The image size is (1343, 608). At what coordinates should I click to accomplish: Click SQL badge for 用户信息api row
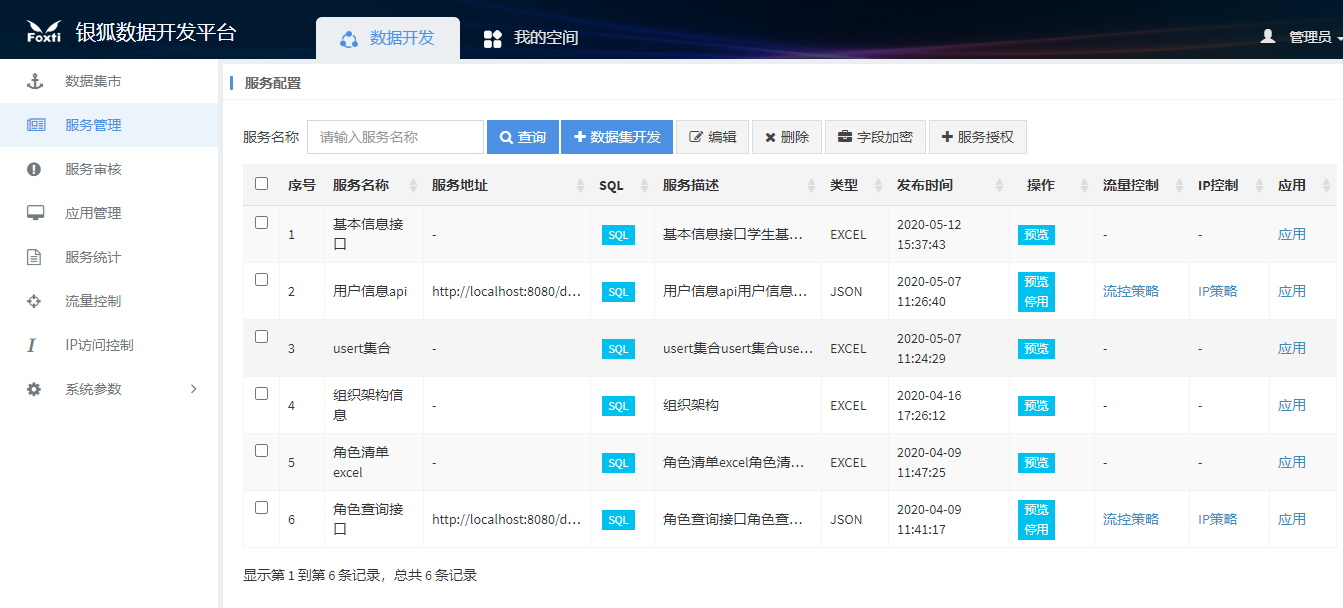click(618, 292)
